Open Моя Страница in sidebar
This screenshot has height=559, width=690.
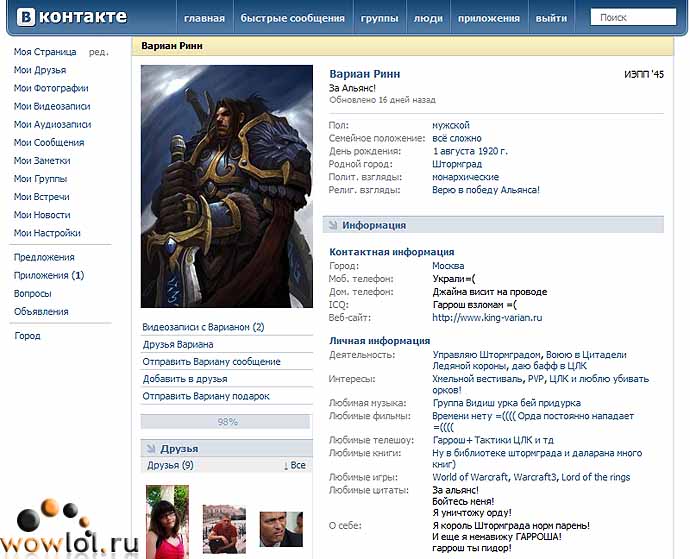tap(45, 52)
